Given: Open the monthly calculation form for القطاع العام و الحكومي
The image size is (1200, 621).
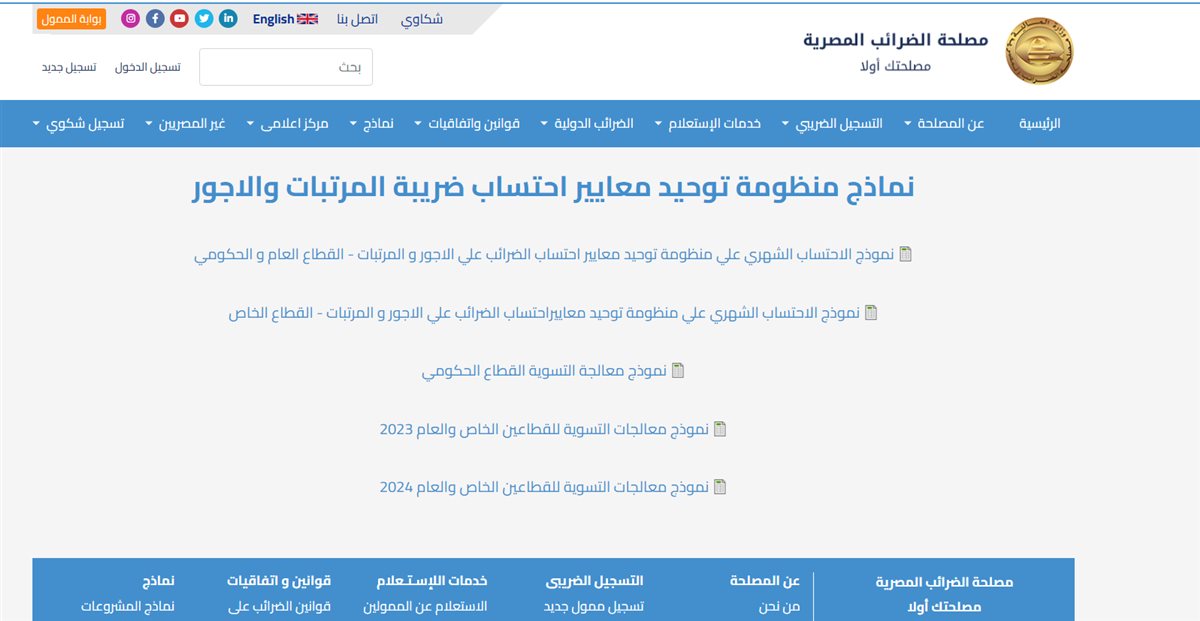Looking at the screenshot, I should click(x=544, y=254).
